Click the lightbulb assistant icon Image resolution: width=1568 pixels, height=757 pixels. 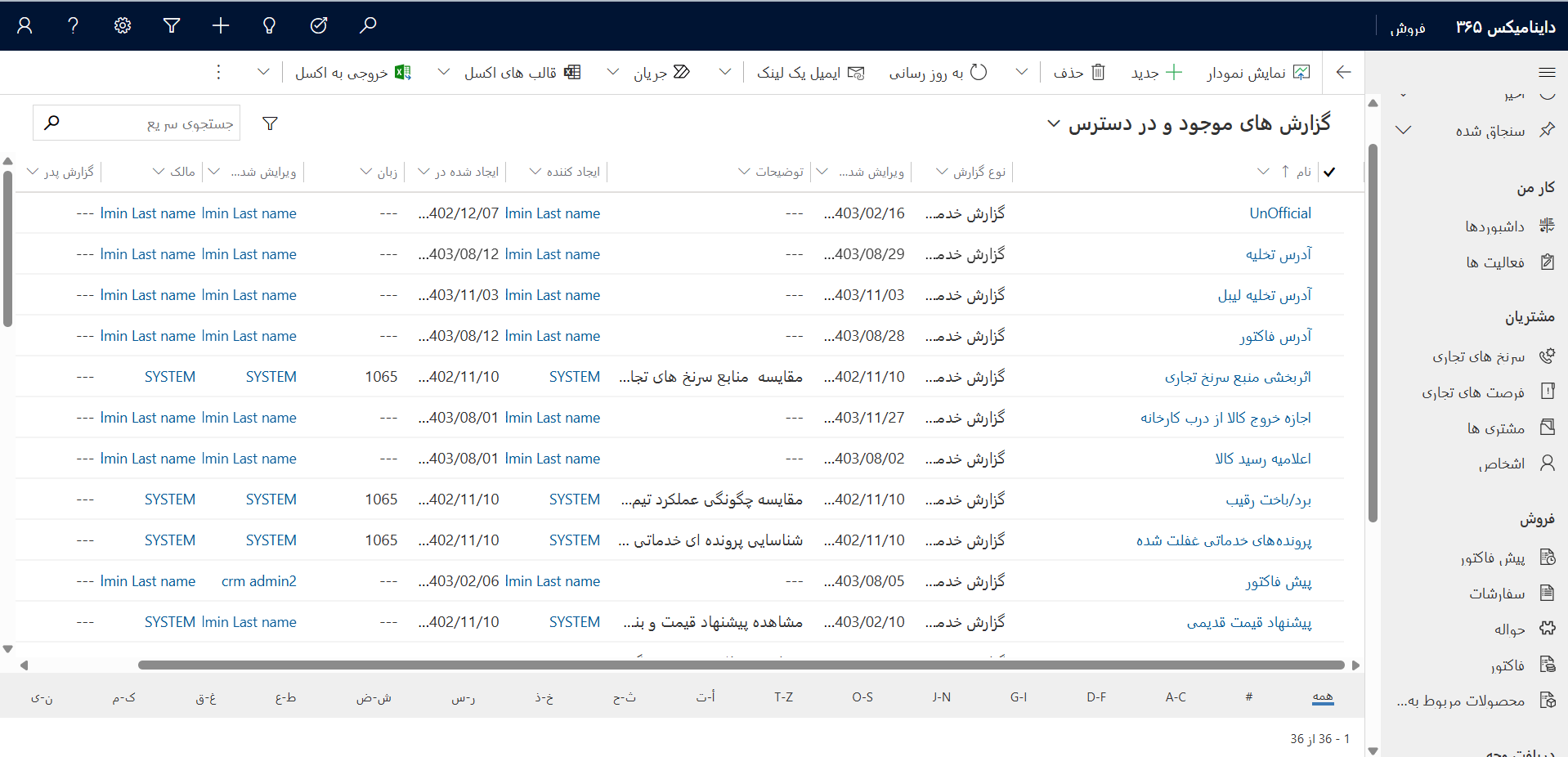coord(269,25)
